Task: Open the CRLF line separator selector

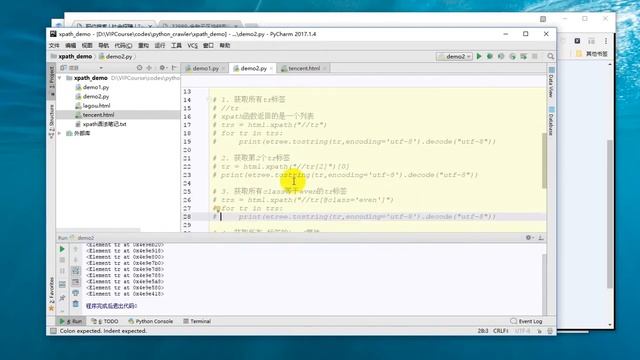Action: [501, 331]
